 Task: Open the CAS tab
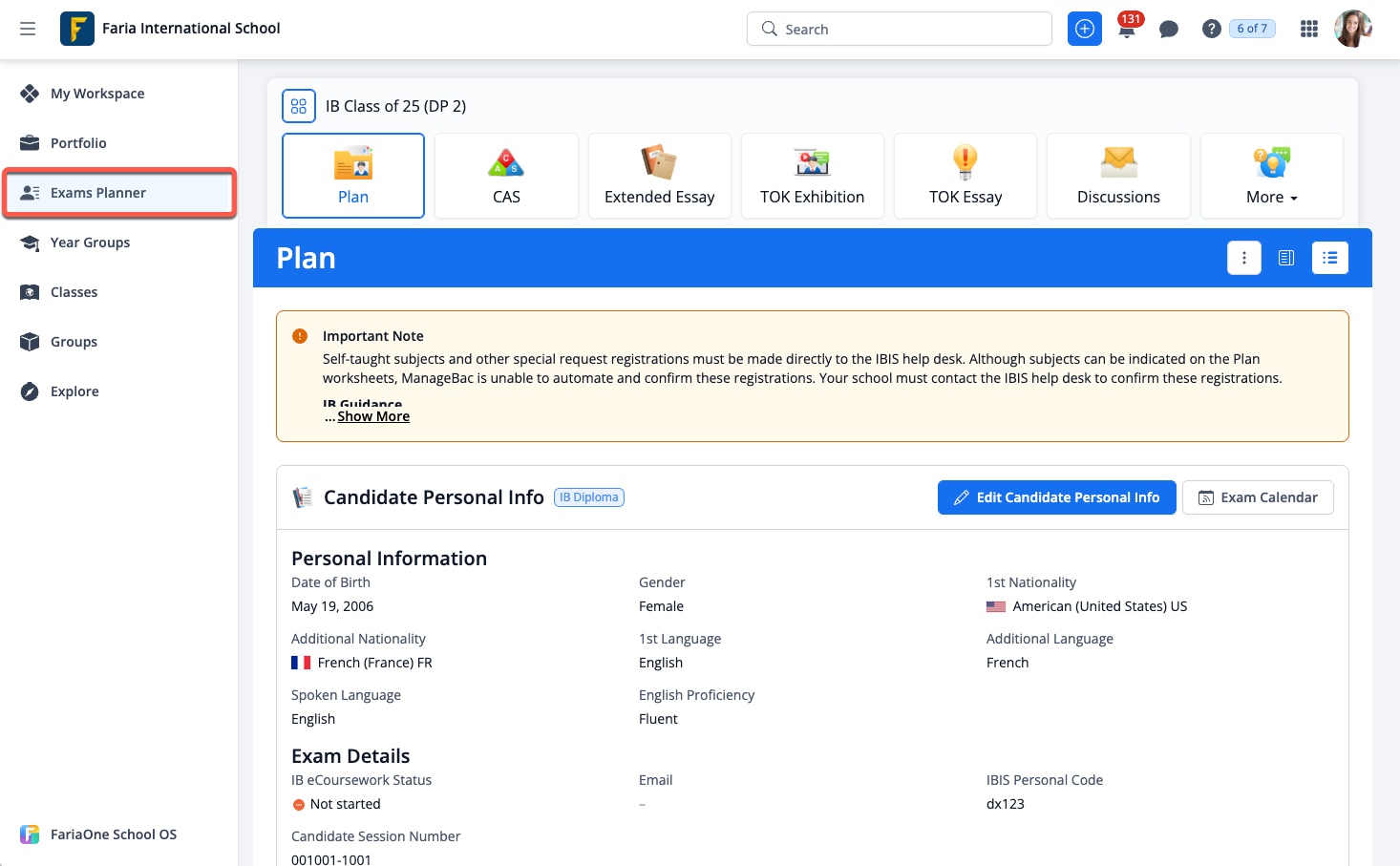tap(506, 176)
